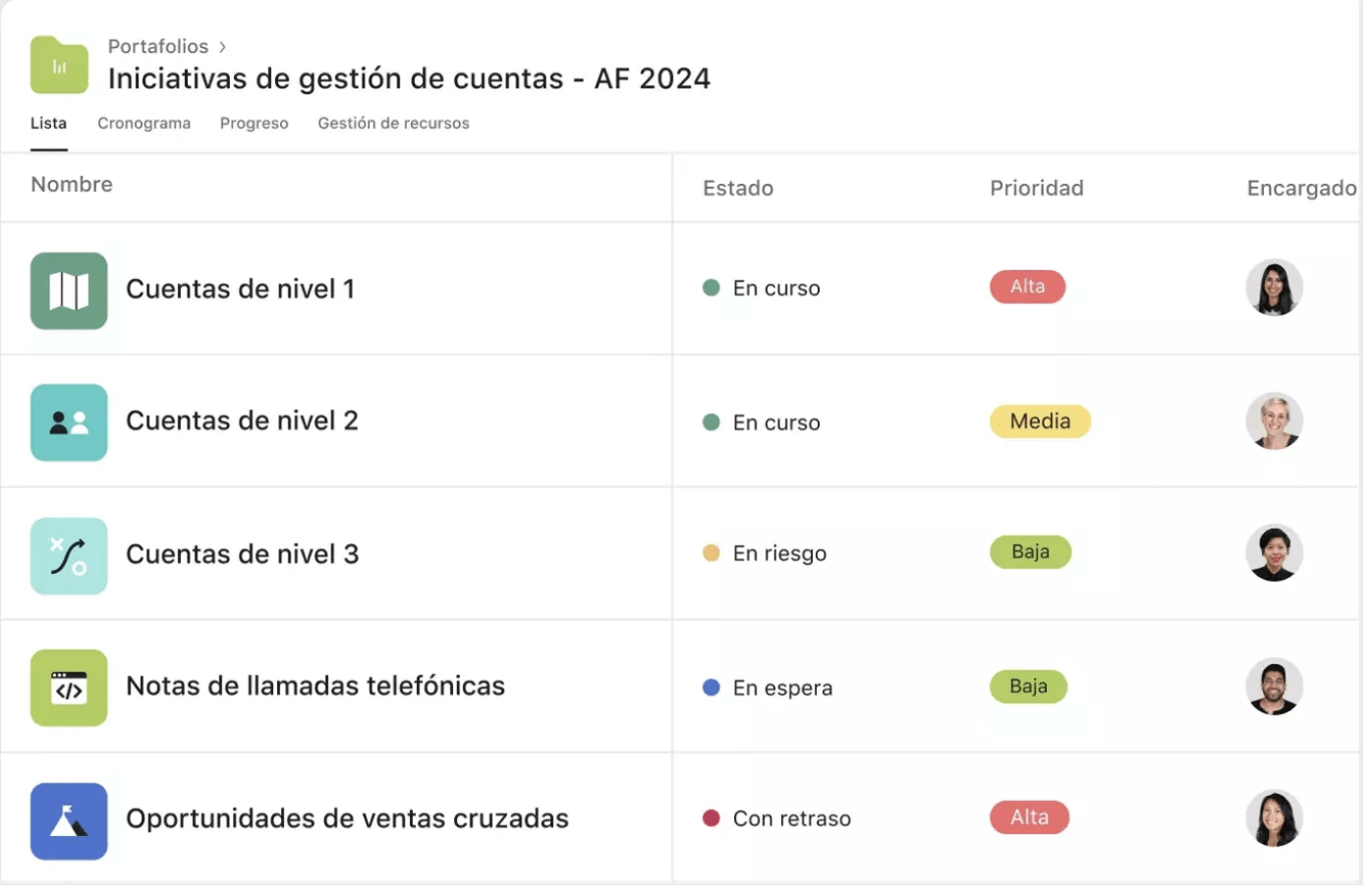Open the blue mountain flag project icon
1372x894 pixels.
pyautogui.click(x=69, y=821)
